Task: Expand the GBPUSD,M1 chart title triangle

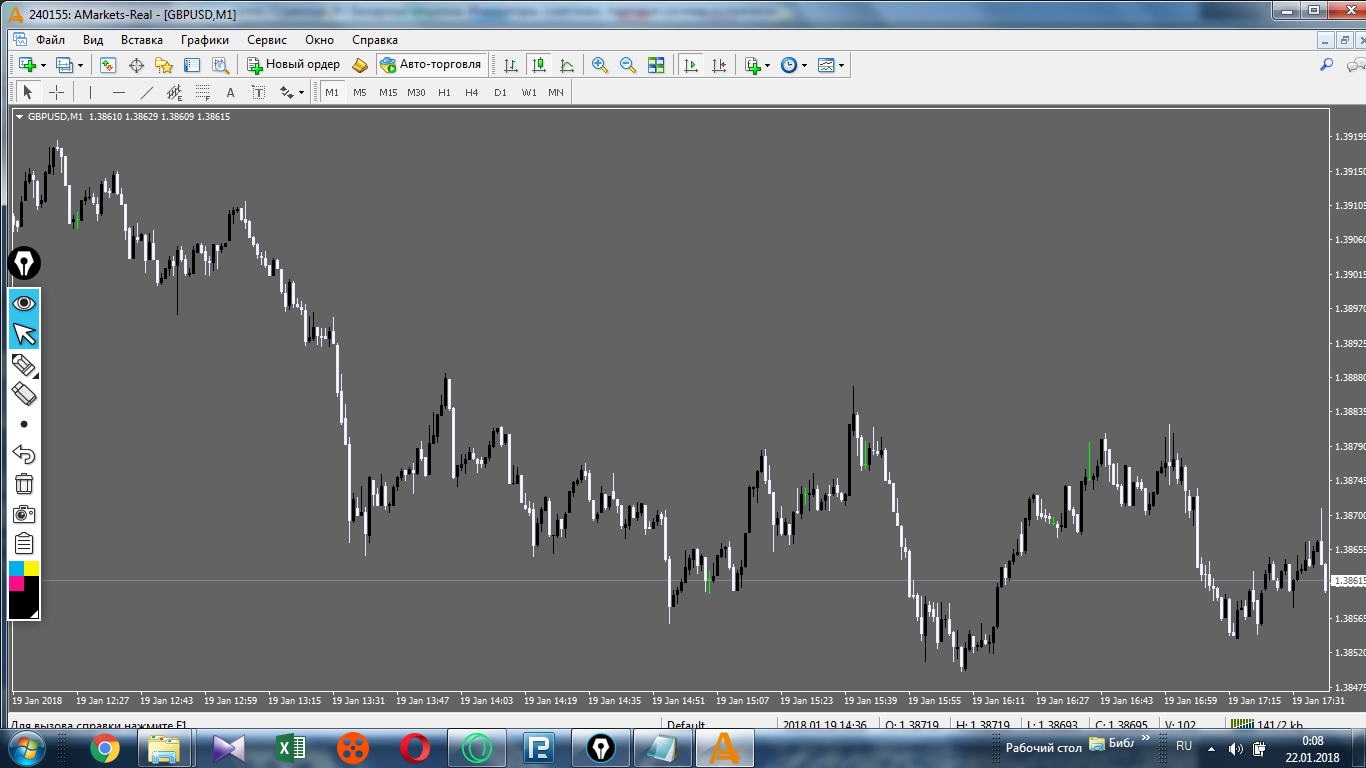Action: tap(19, 117)
